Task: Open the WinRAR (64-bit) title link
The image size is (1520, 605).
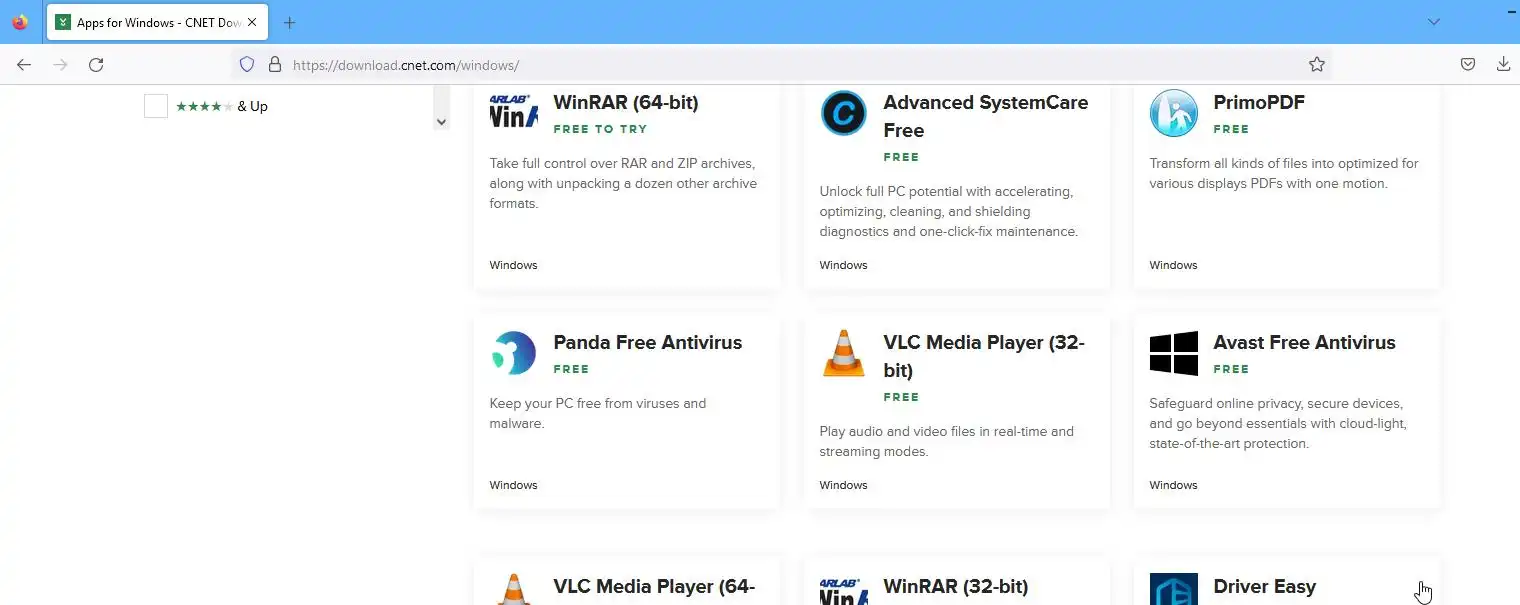Action: pos(626,102)
